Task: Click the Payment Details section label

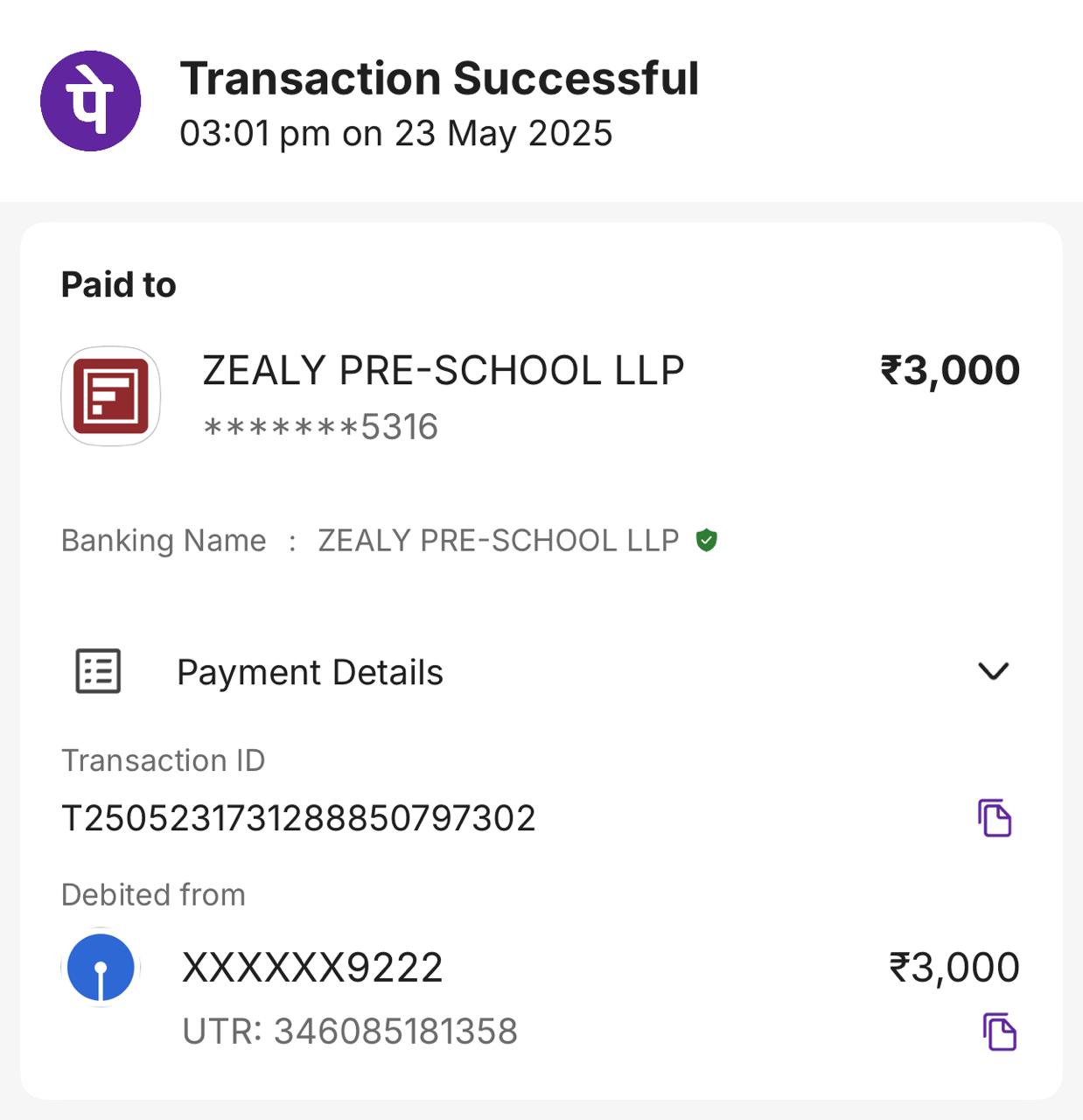Action: (x=310, y=672)
